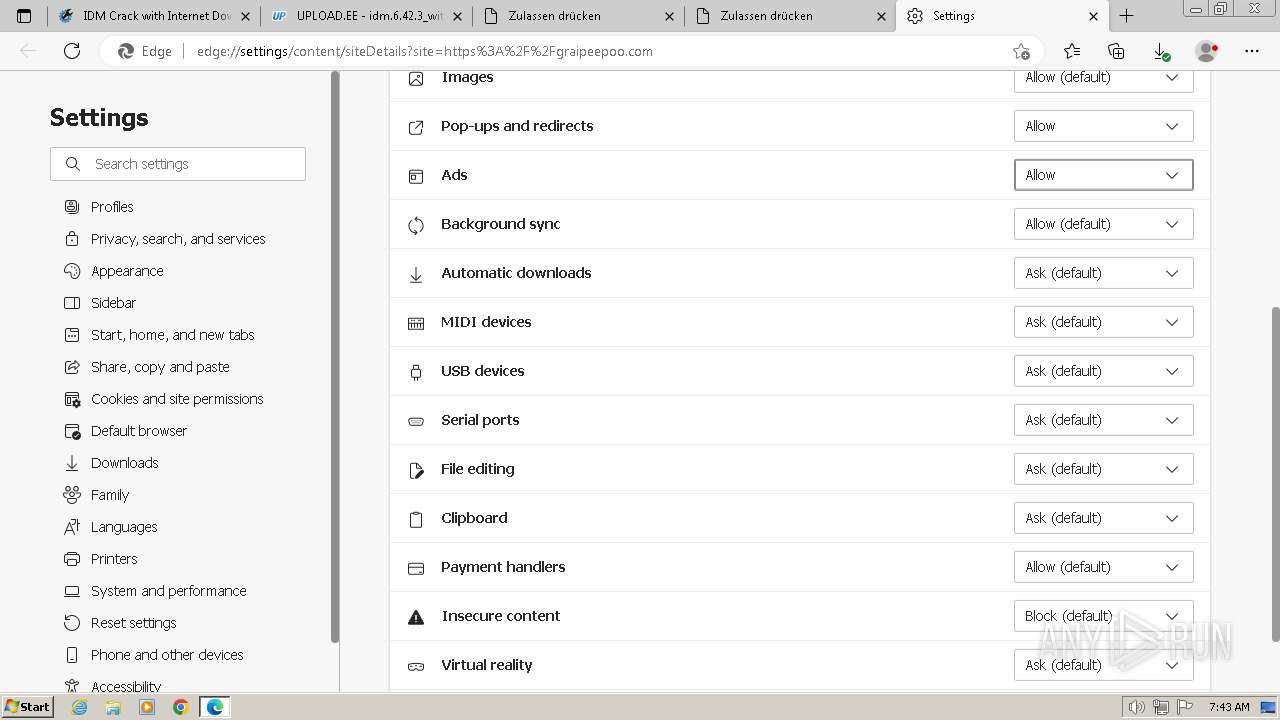
Task: Click the Images permission icon
Action: tap(416, 78)
